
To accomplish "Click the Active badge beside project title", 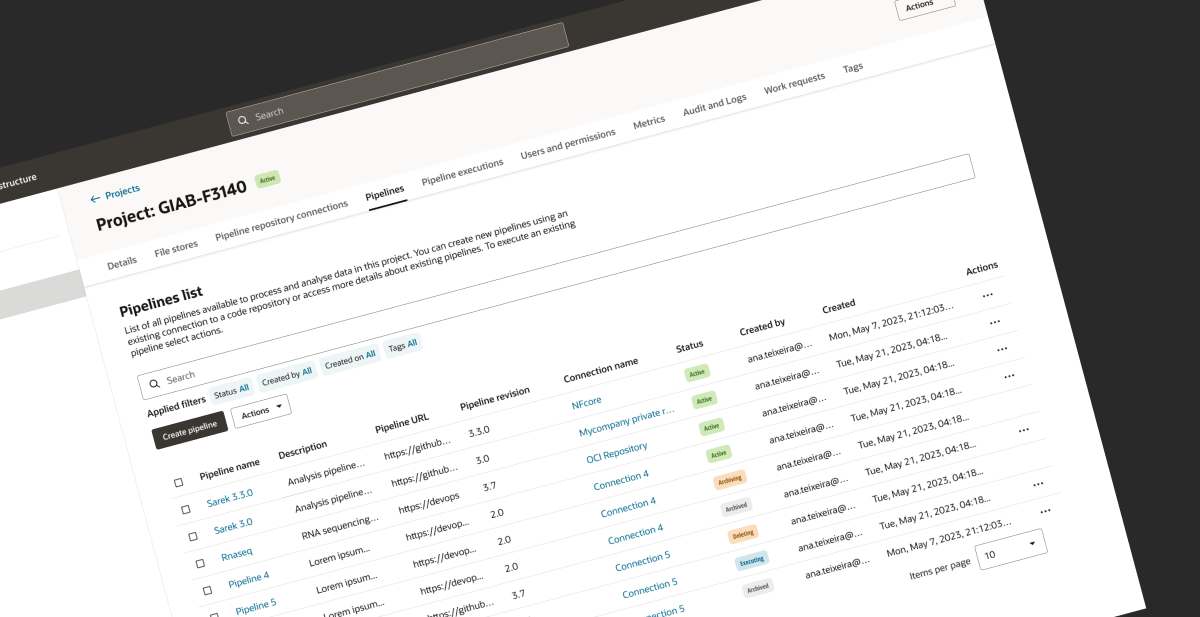I will click(x=267, y=180).
